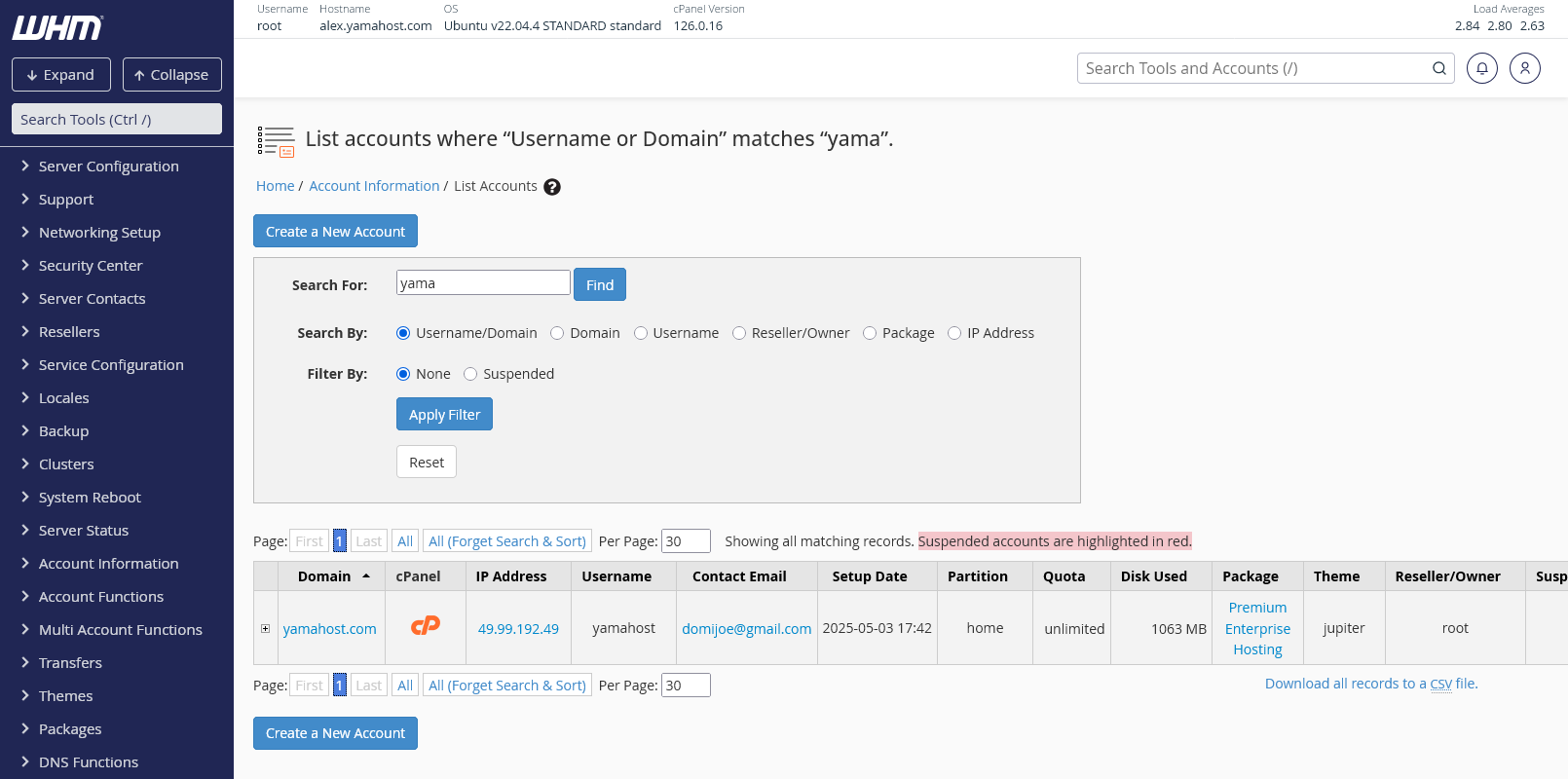Filter by Suspended accounts

click(470, 374)
